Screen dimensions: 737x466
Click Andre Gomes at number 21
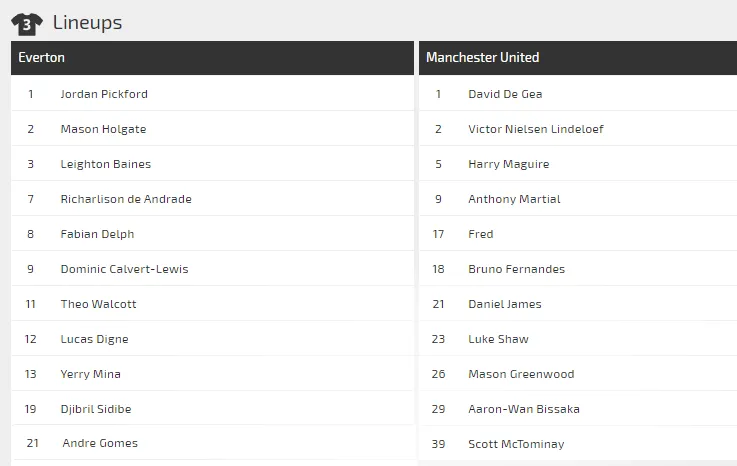(100, 443)
